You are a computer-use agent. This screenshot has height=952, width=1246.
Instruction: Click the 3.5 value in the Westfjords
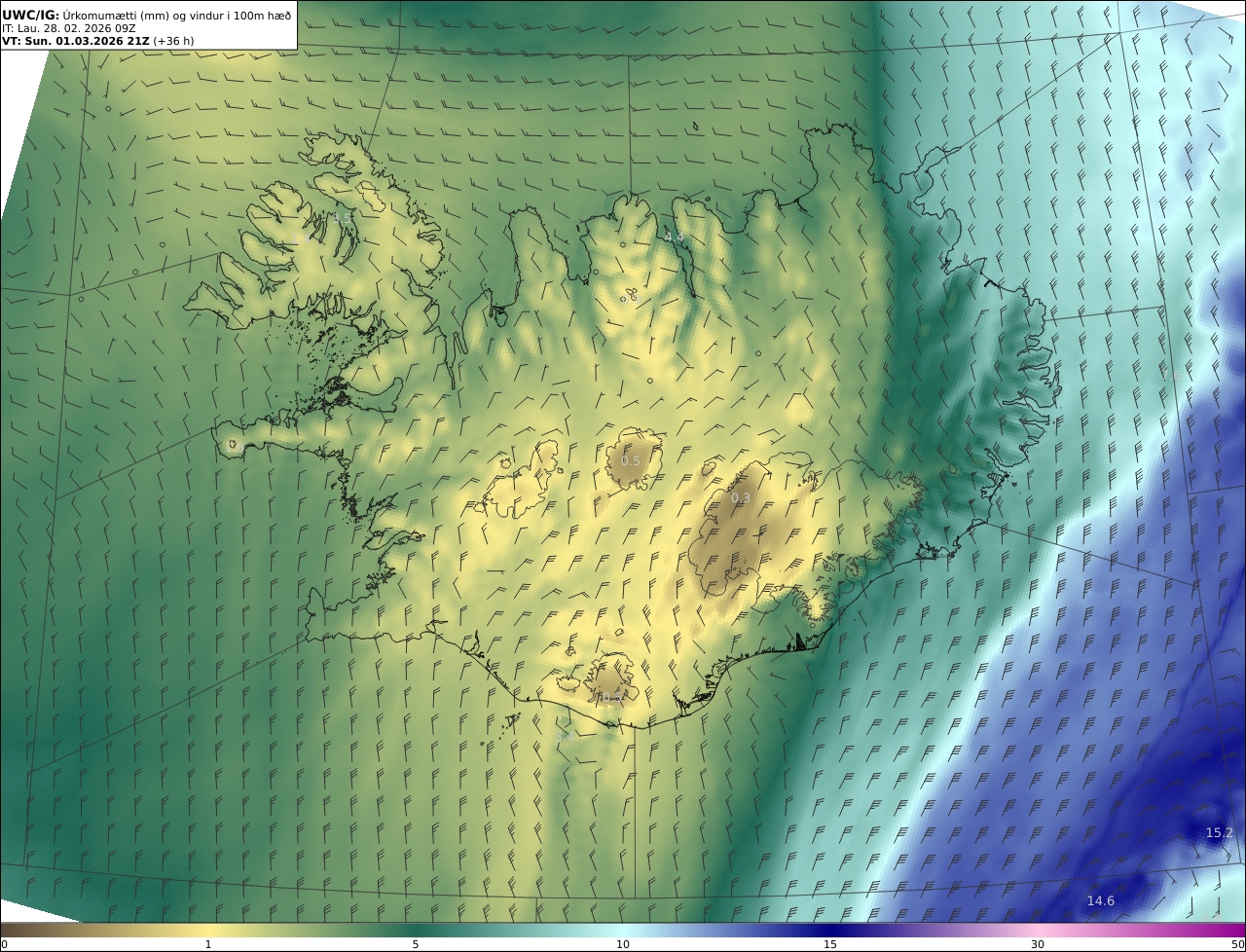coord(342,218)
